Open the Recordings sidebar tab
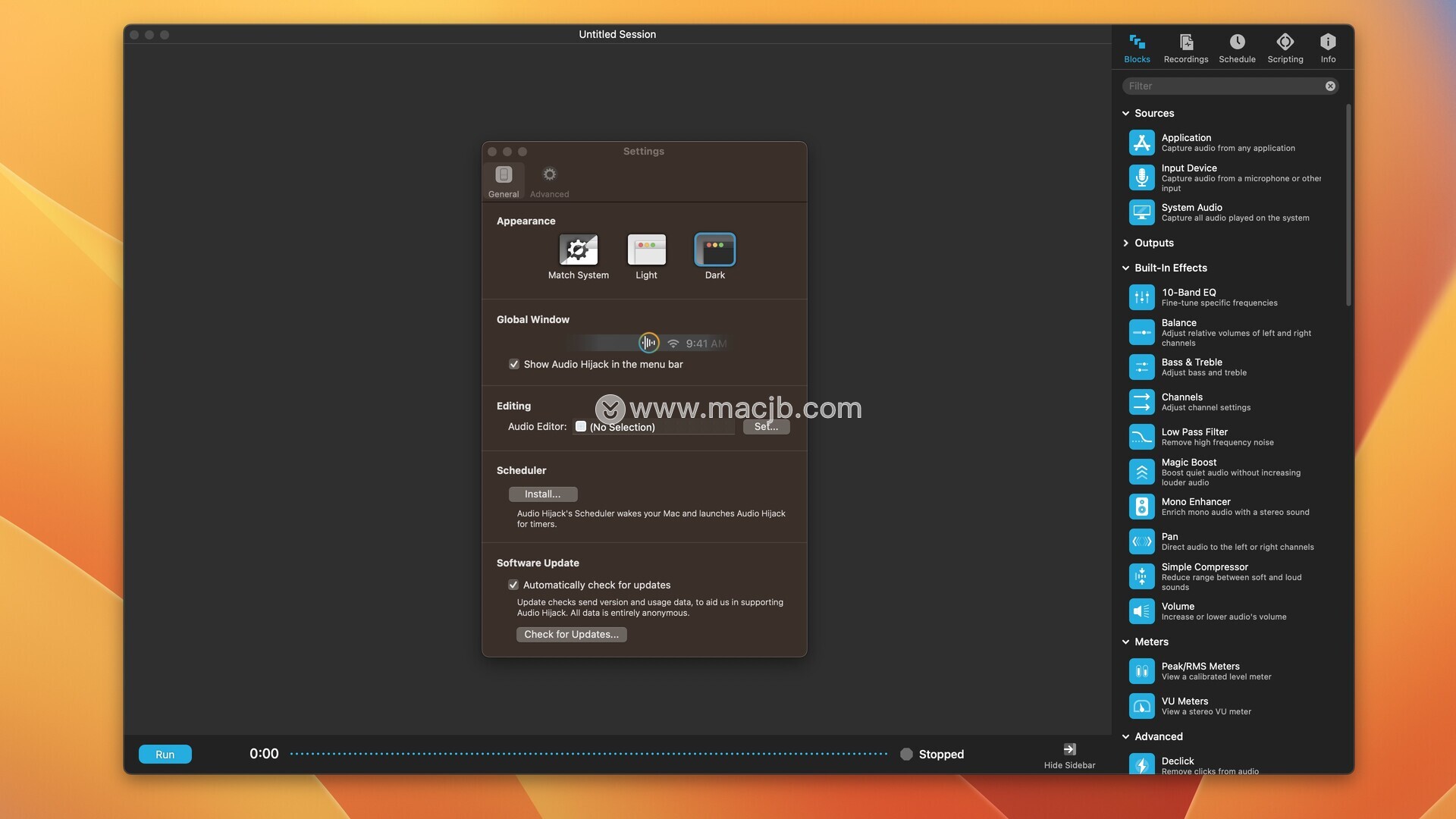Viewport: 1456px width, 819px height. [1186, 49]
